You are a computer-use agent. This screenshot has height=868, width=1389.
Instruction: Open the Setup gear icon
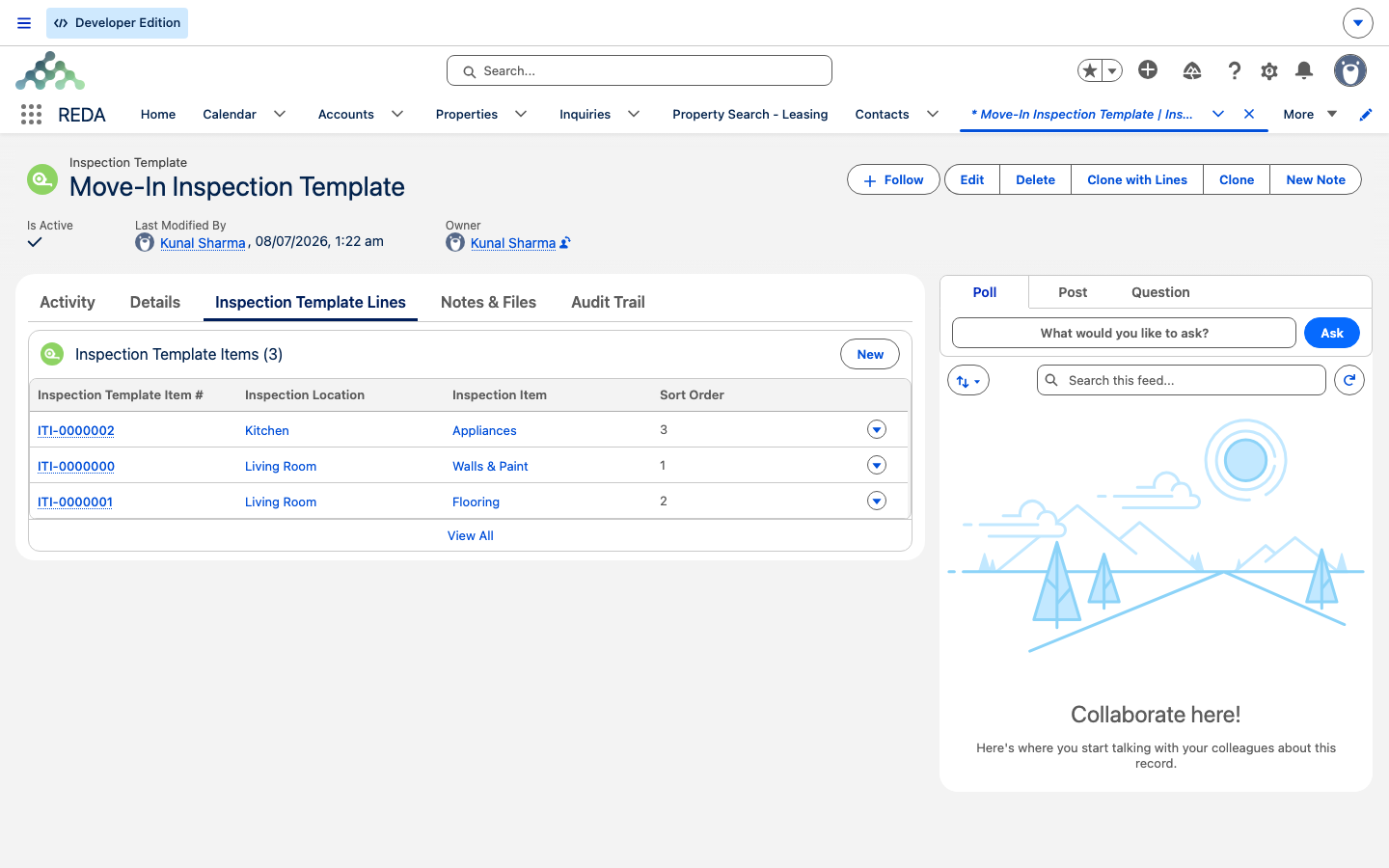click(x=1269, y=70)
